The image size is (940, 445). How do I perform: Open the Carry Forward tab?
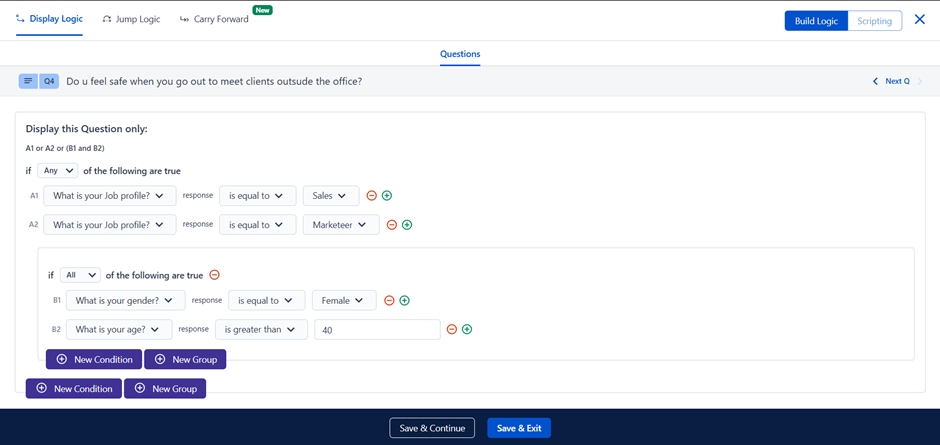[213, 19]
